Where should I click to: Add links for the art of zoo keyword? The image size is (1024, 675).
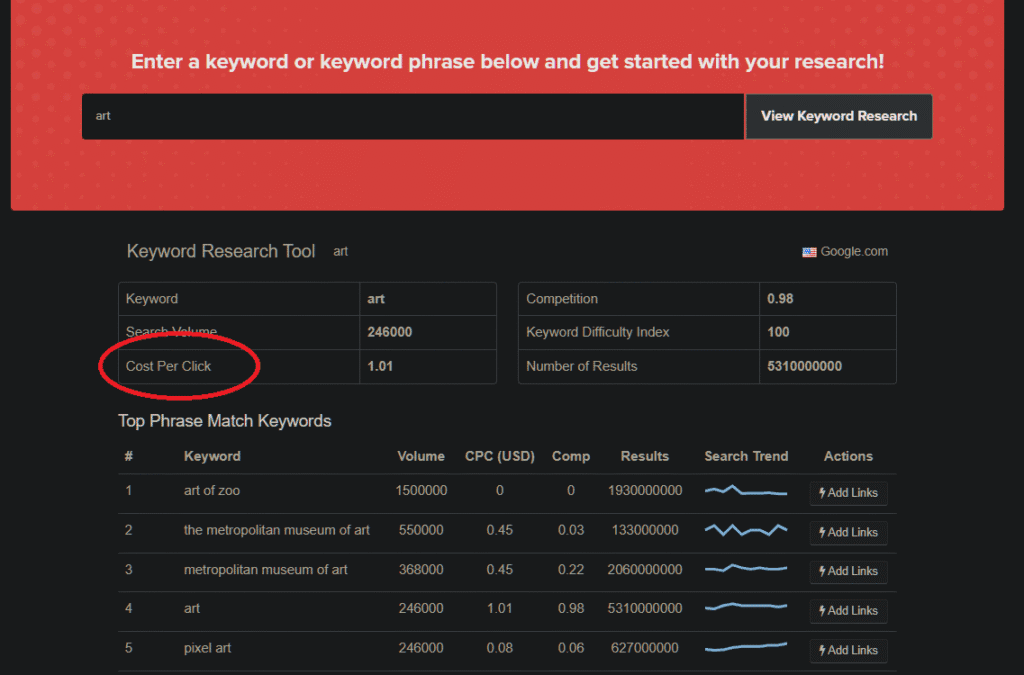tap(848, 492)
